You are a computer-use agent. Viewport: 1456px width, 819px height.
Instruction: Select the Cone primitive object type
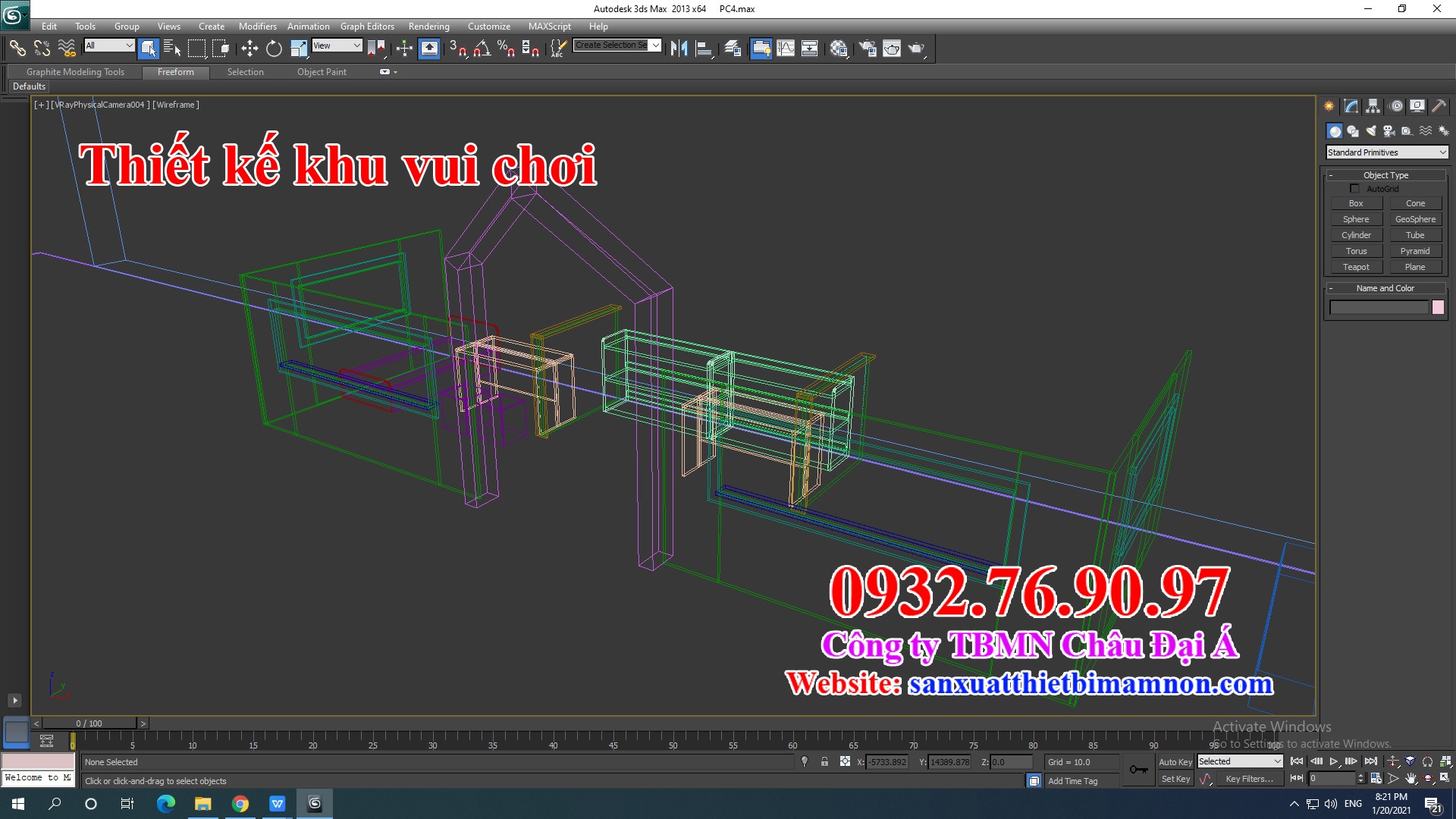(1415, 203)
